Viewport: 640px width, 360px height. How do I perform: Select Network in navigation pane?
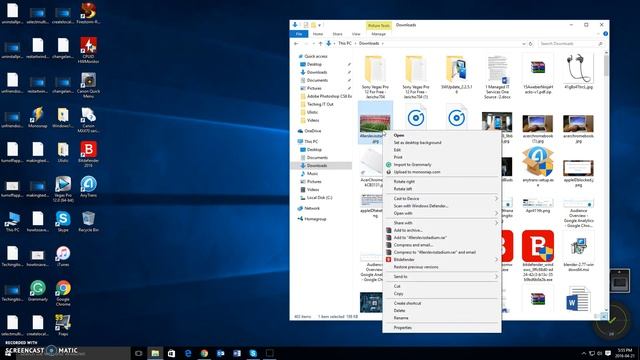(x=311, y=208)
